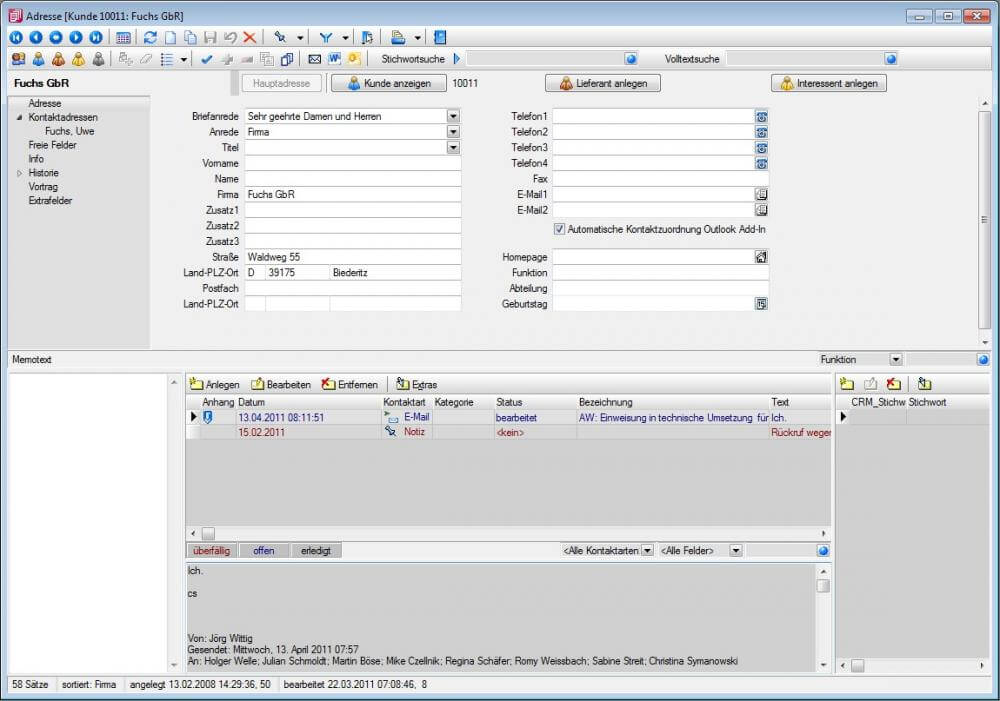Select Fuchs, Uwe contact entry
1000x701 pixels.
click(70, 131)
